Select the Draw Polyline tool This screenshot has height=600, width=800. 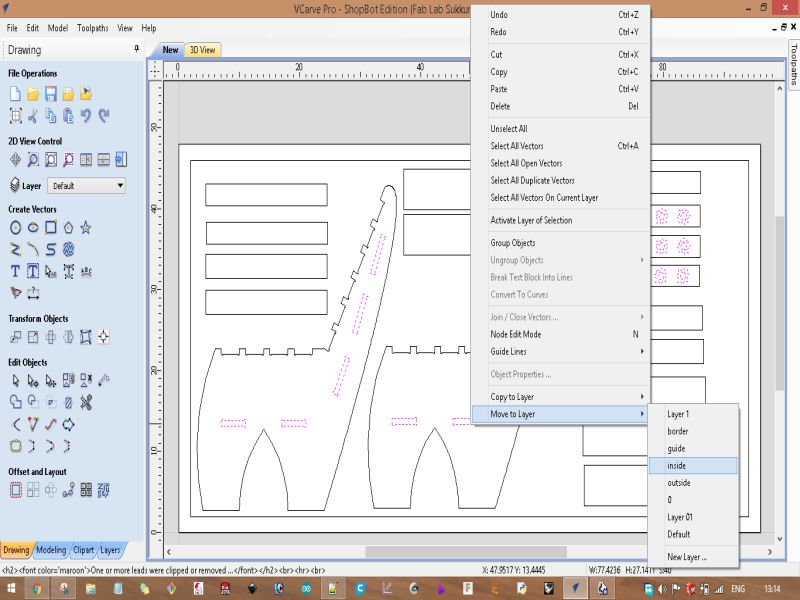pos(15,249)
